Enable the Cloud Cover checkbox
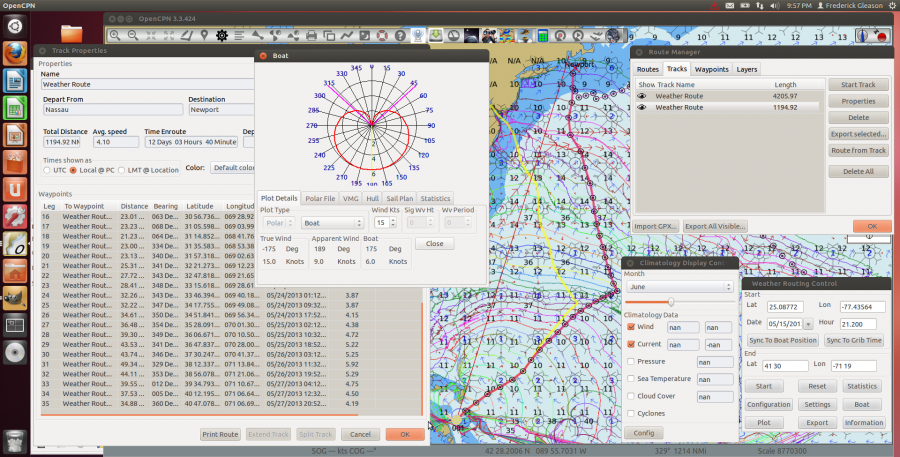Screen dimensions: 900x457 [x=631, y=396]
